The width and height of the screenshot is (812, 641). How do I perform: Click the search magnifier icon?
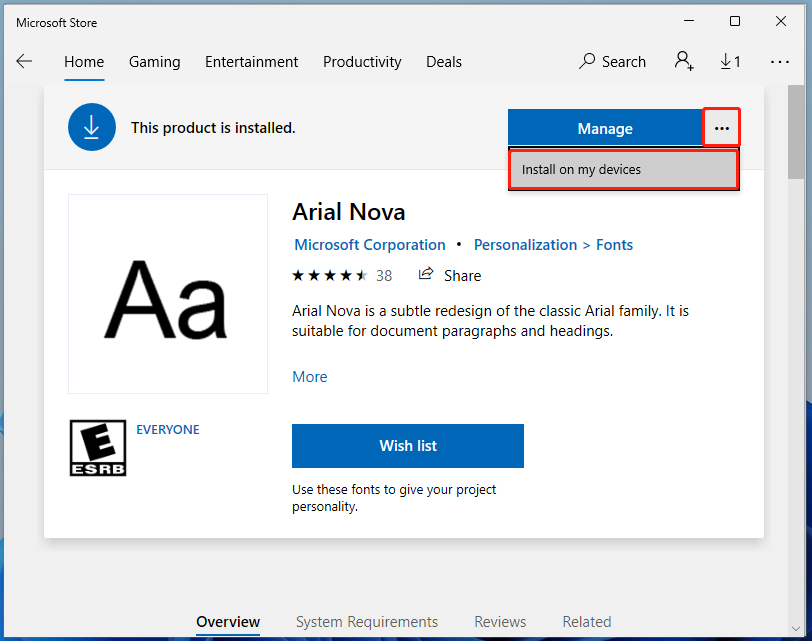[x=587, y=61]
